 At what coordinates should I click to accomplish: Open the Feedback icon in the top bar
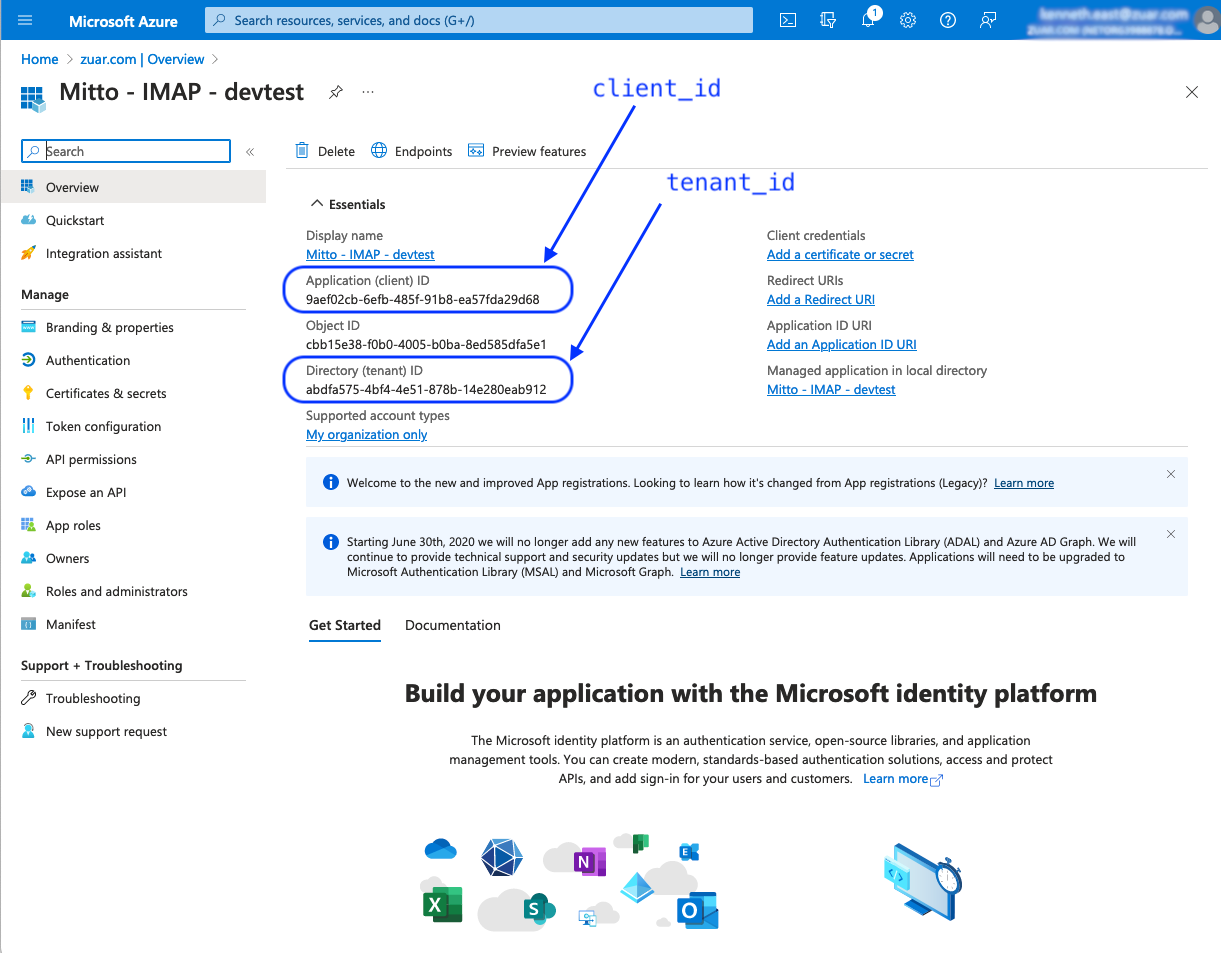tap(988, 20)
